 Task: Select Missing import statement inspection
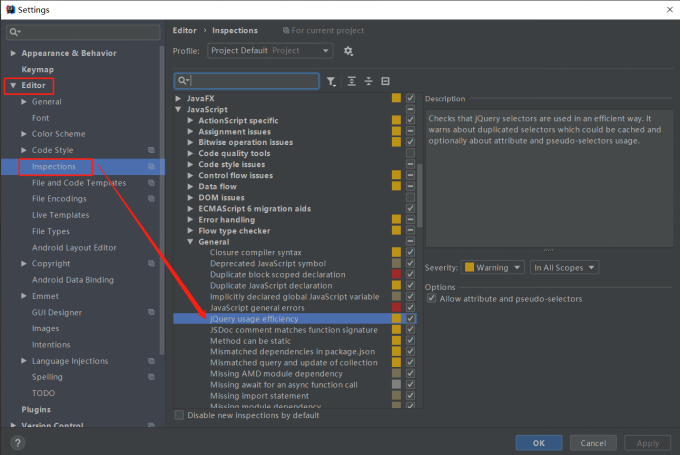coord(259,396)
